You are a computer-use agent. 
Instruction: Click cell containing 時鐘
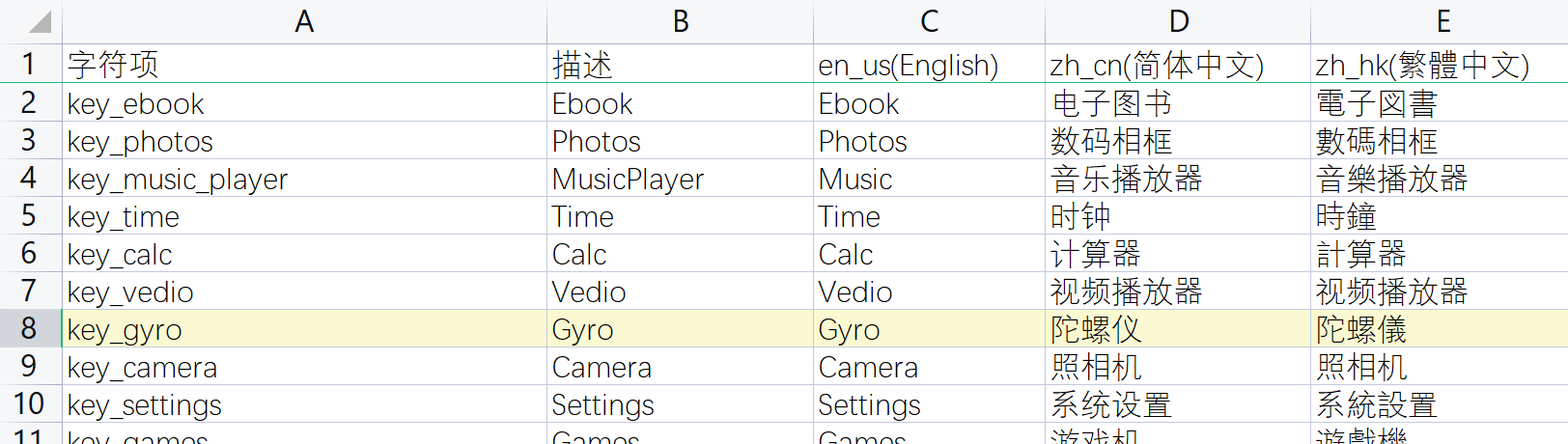(x=1440, y=216)
